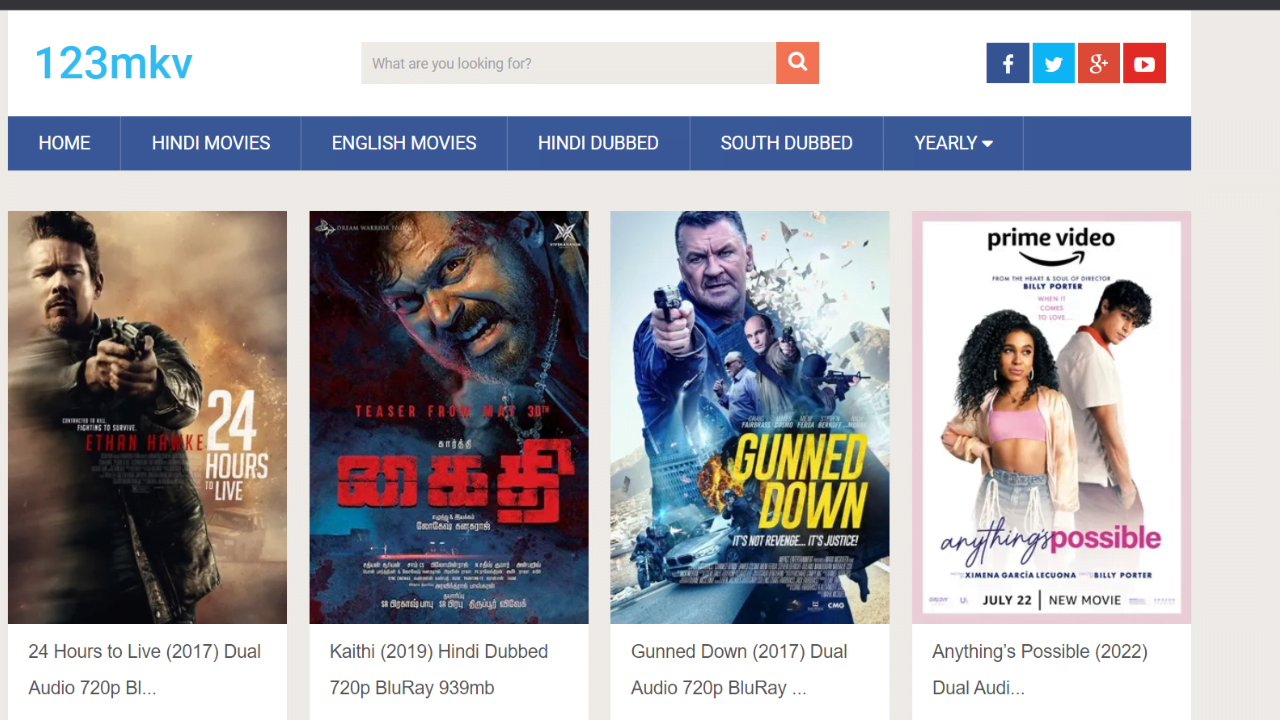Click the Kaithi movie poster

[449, 417]
